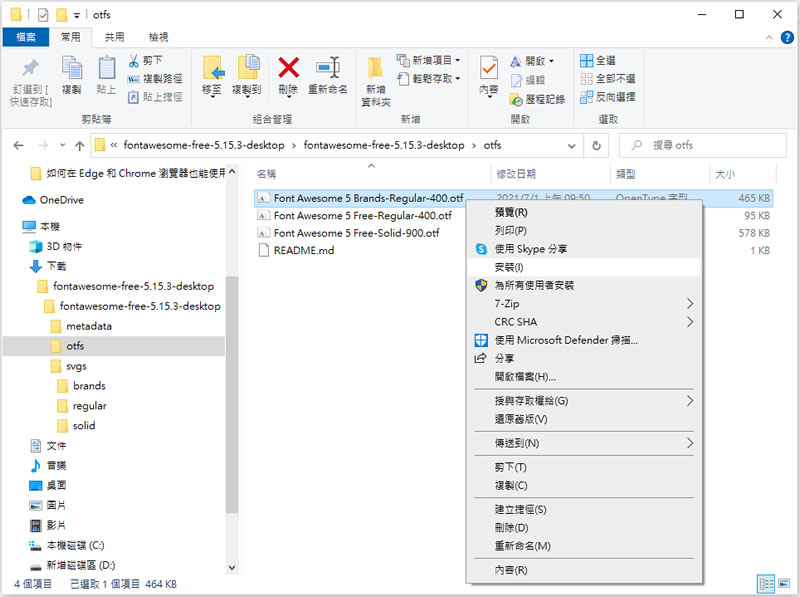Viewport: 800px width, 597px height.
Task: Open the Easy access dropdown
Action: tap(429, 79)
